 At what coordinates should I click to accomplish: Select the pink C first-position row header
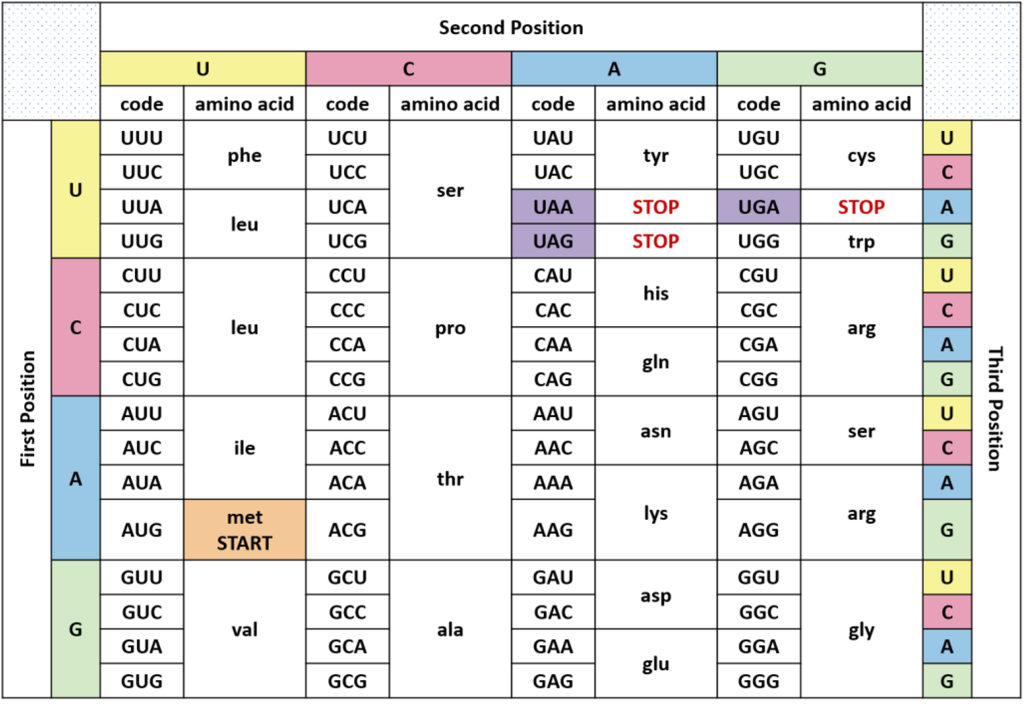(76, 327)
